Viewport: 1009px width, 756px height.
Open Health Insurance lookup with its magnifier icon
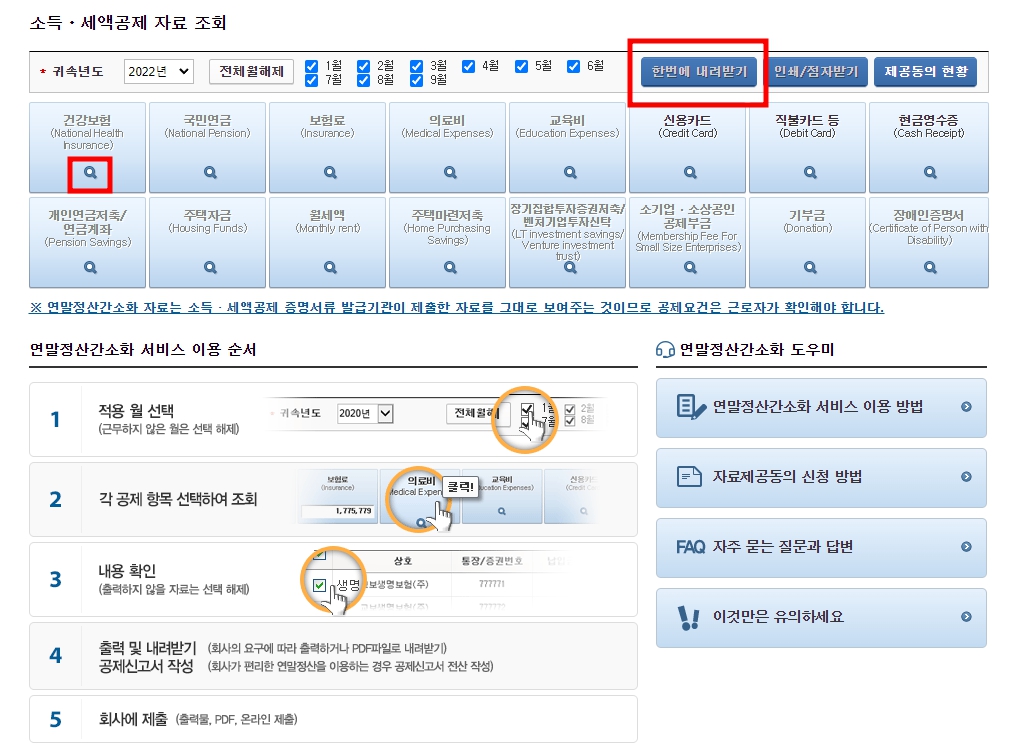point(91,172)
